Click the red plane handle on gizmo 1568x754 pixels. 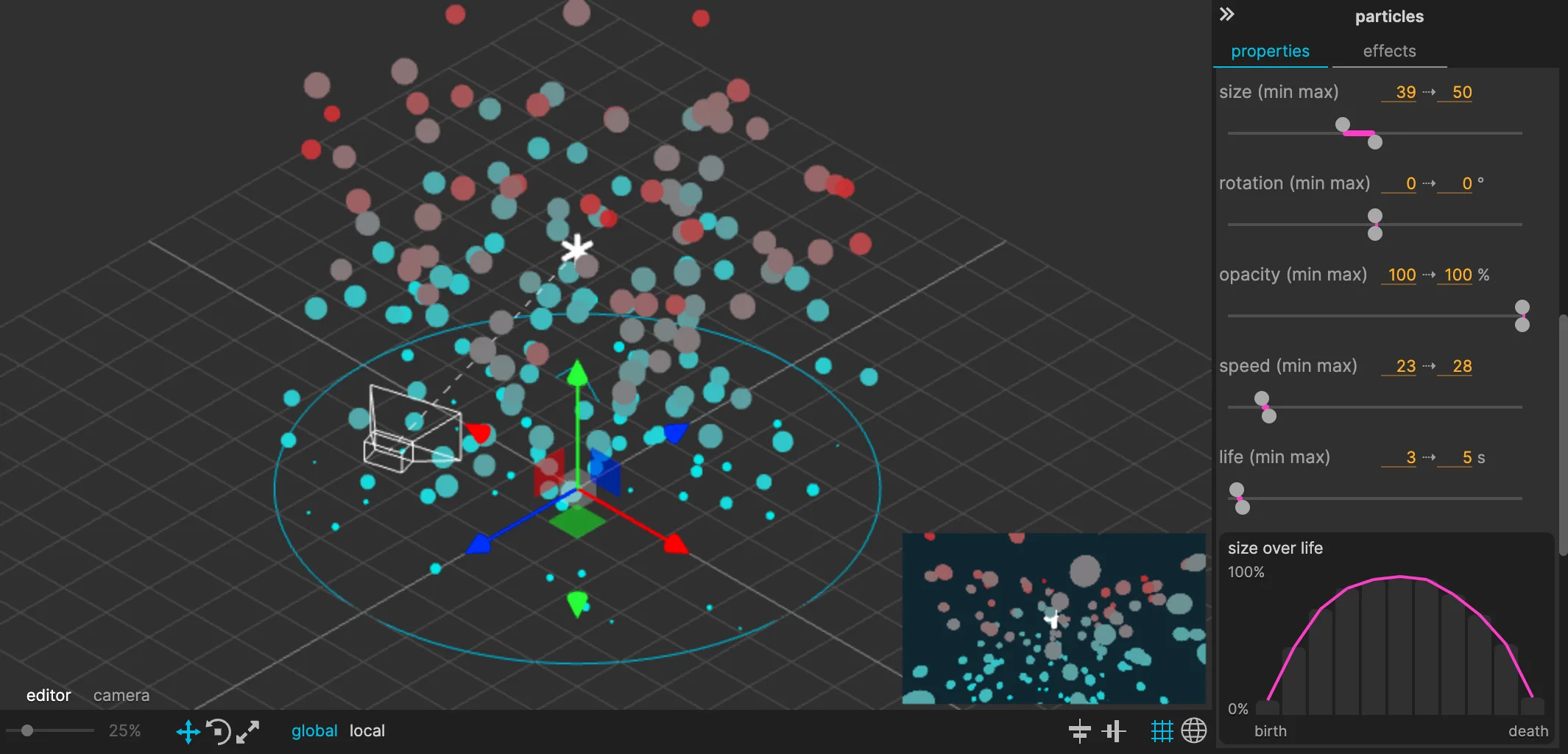click(548, 472)
